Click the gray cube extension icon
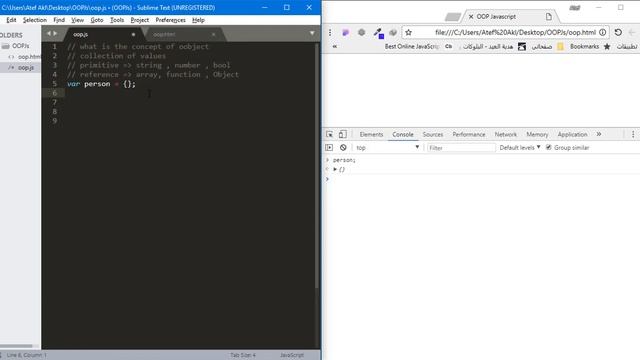This screenshot has height=360, width=640. pos(393,33)
